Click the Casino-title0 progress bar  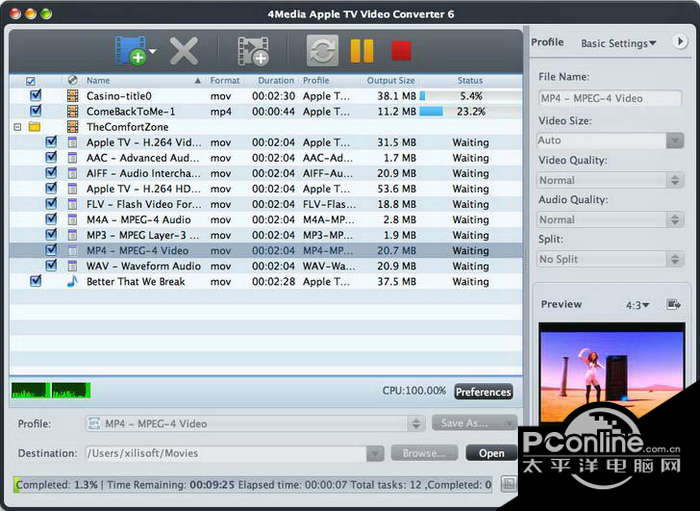click(x=470, y=96)
